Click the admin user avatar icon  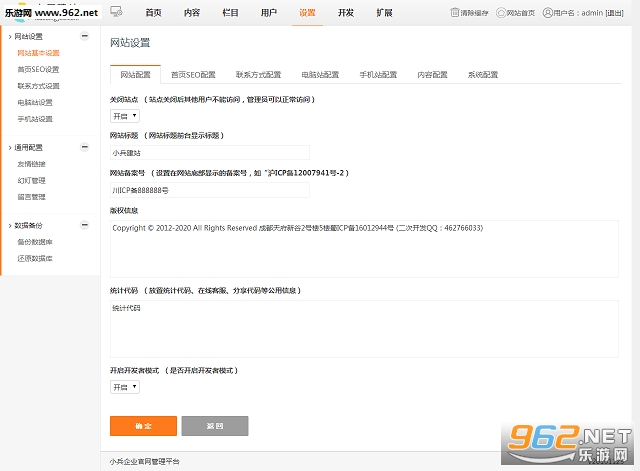[547, 13]
